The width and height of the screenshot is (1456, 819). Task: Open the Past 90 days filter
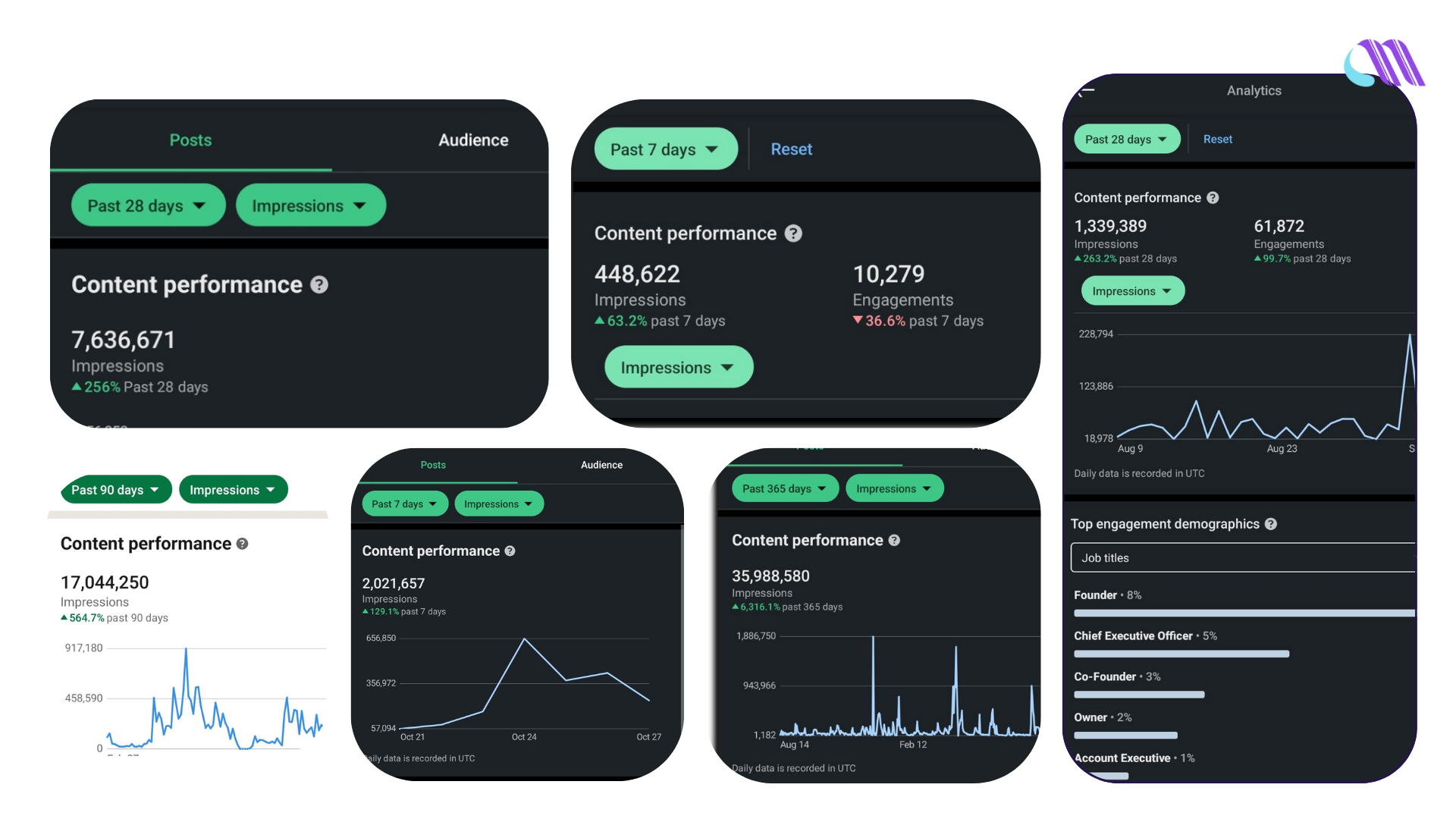(x=116, y=490)
